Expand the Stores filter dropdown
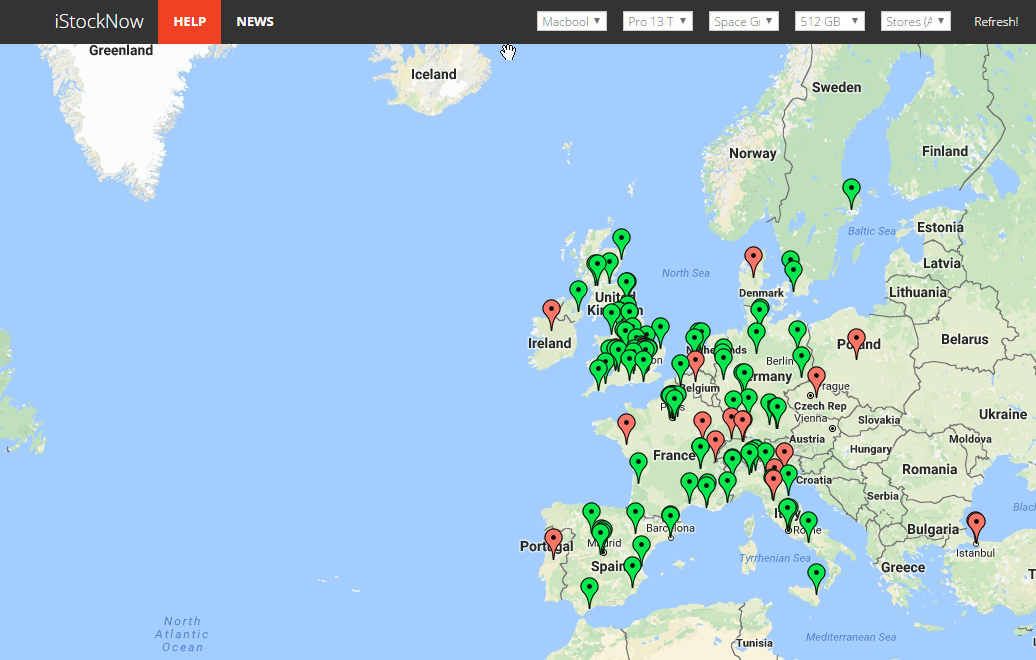The image size is (1036, 660). [x=916, y=21]
